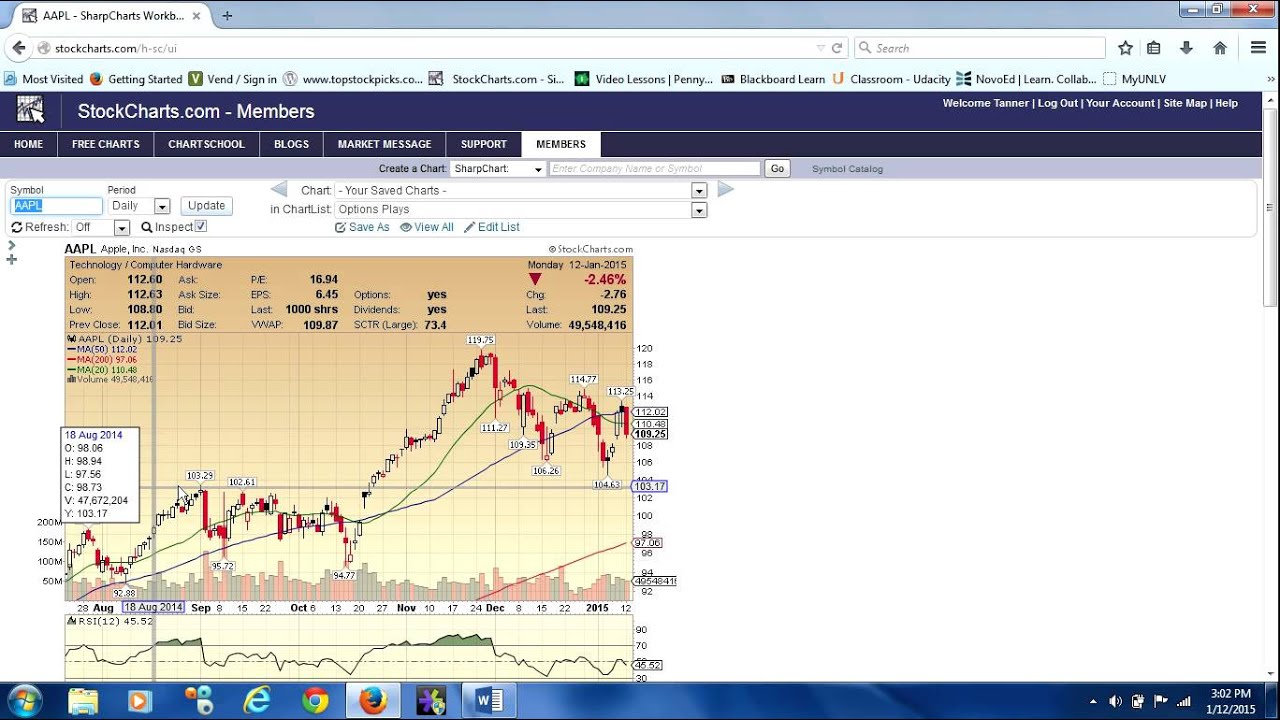
Task: Go to next saved chart arrow
Action: pyautogui.click(x=726, y=189)
